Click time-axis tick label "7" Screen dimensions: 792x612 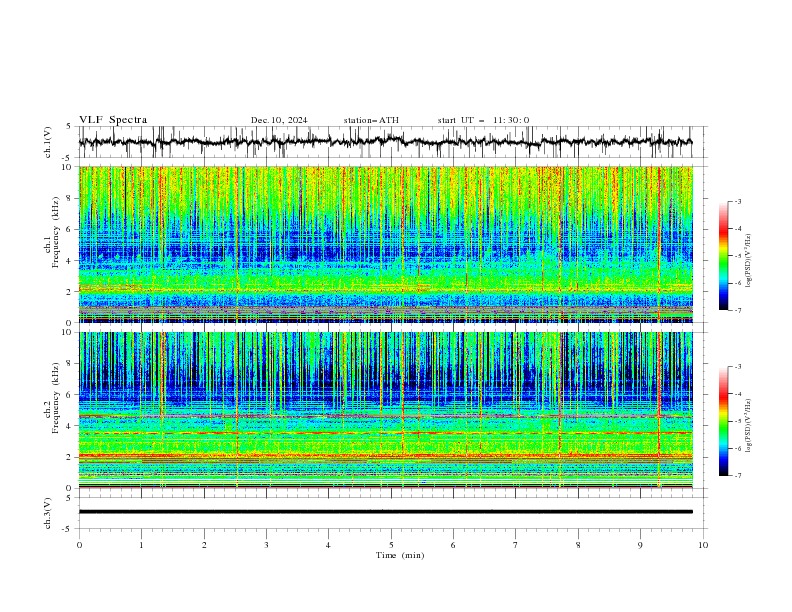516,545
